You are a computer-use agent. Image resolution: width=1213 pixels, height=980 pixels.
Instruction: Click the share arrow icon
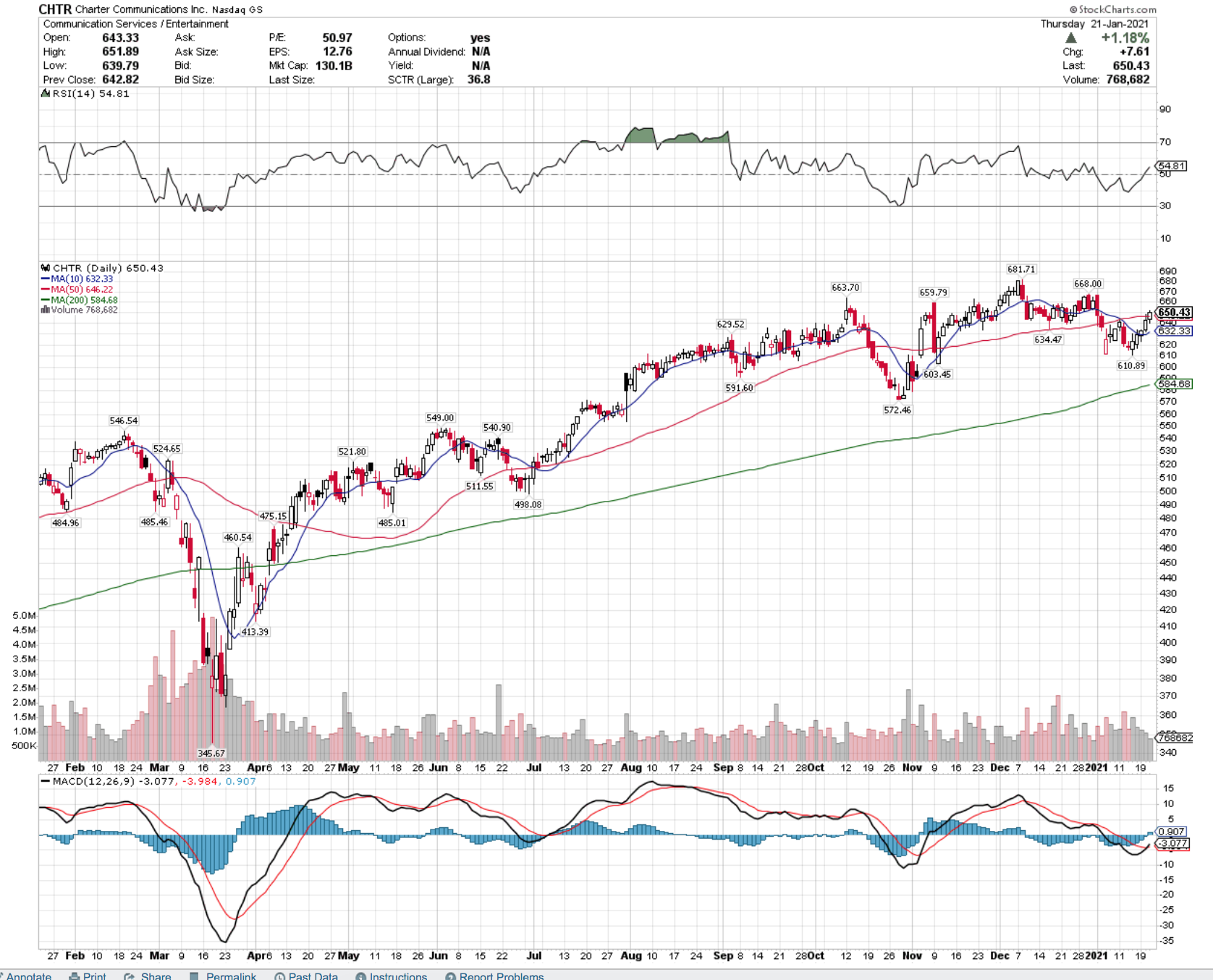click(130, 976)
